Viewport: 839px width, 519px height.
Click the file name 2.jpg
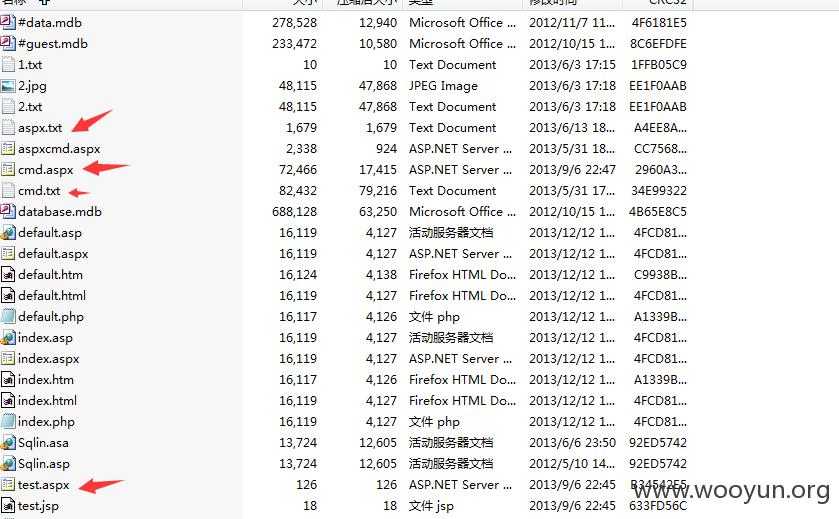[x=32, y=86]
